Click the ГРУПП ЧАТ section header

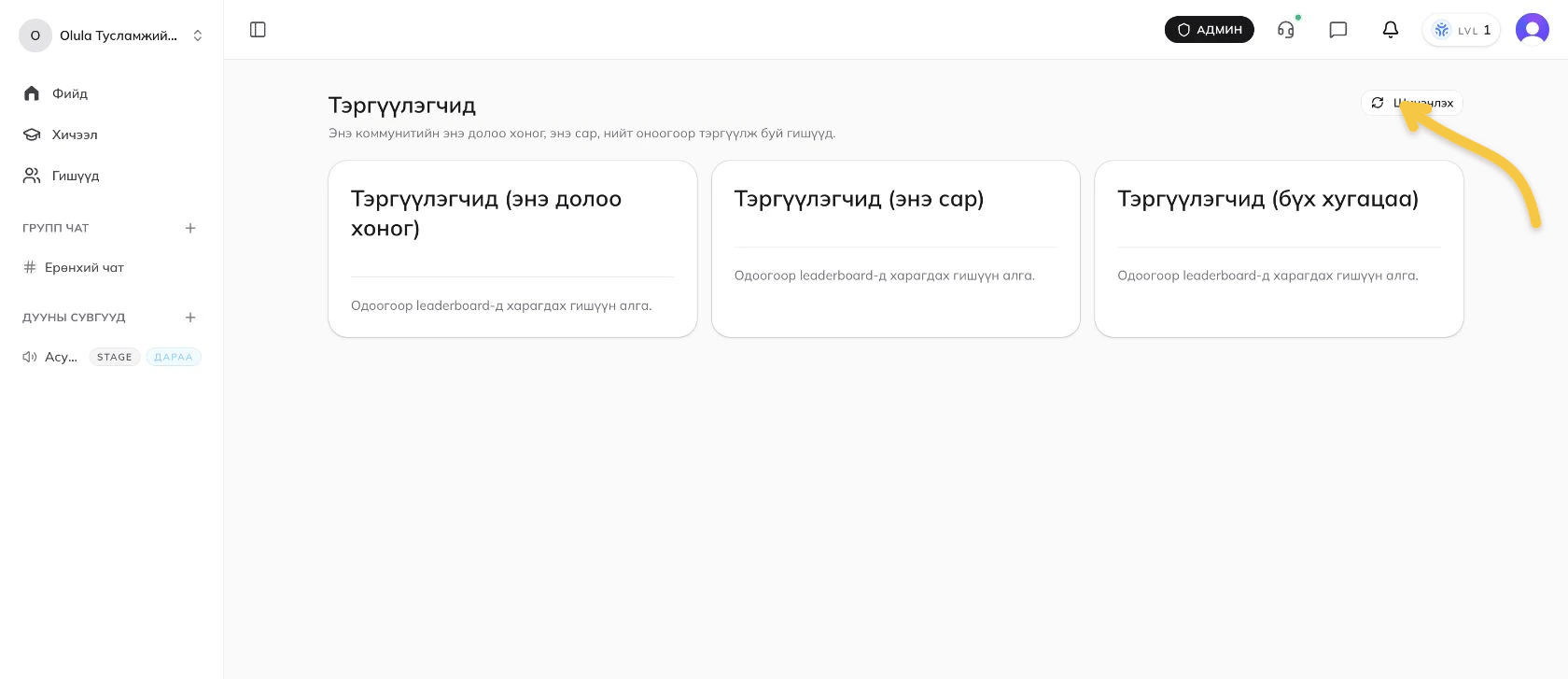tap(56, 228)
